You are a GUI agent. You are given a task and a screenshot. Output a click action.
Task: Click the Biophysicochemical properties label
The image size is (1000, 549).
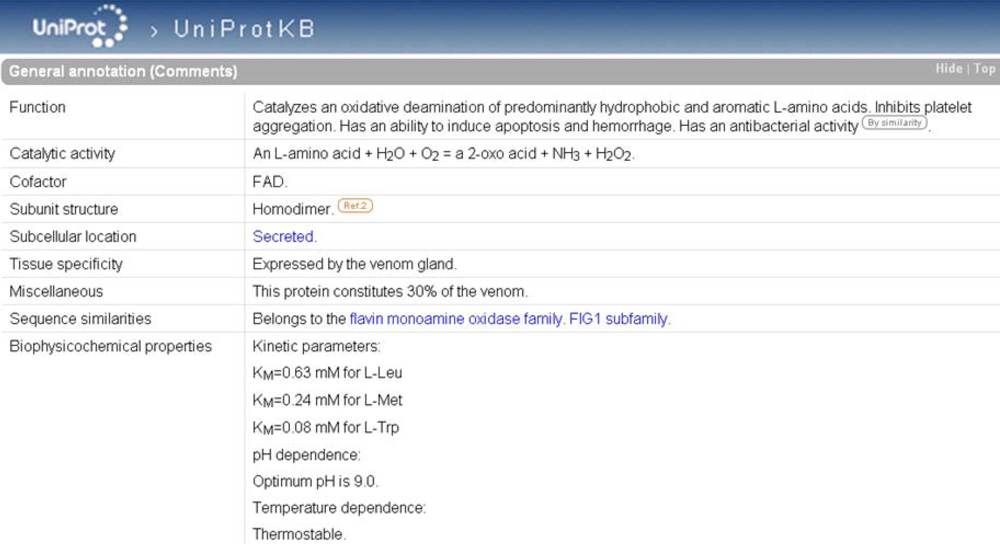pyautogui.click(x=110, y=346)
